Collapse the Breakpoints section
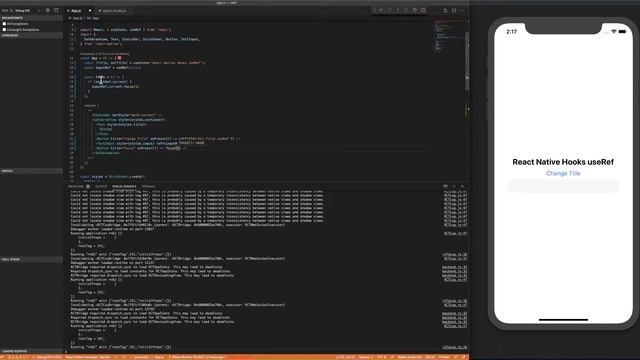Viewport: 640px width, 360px height. [31, 18]
